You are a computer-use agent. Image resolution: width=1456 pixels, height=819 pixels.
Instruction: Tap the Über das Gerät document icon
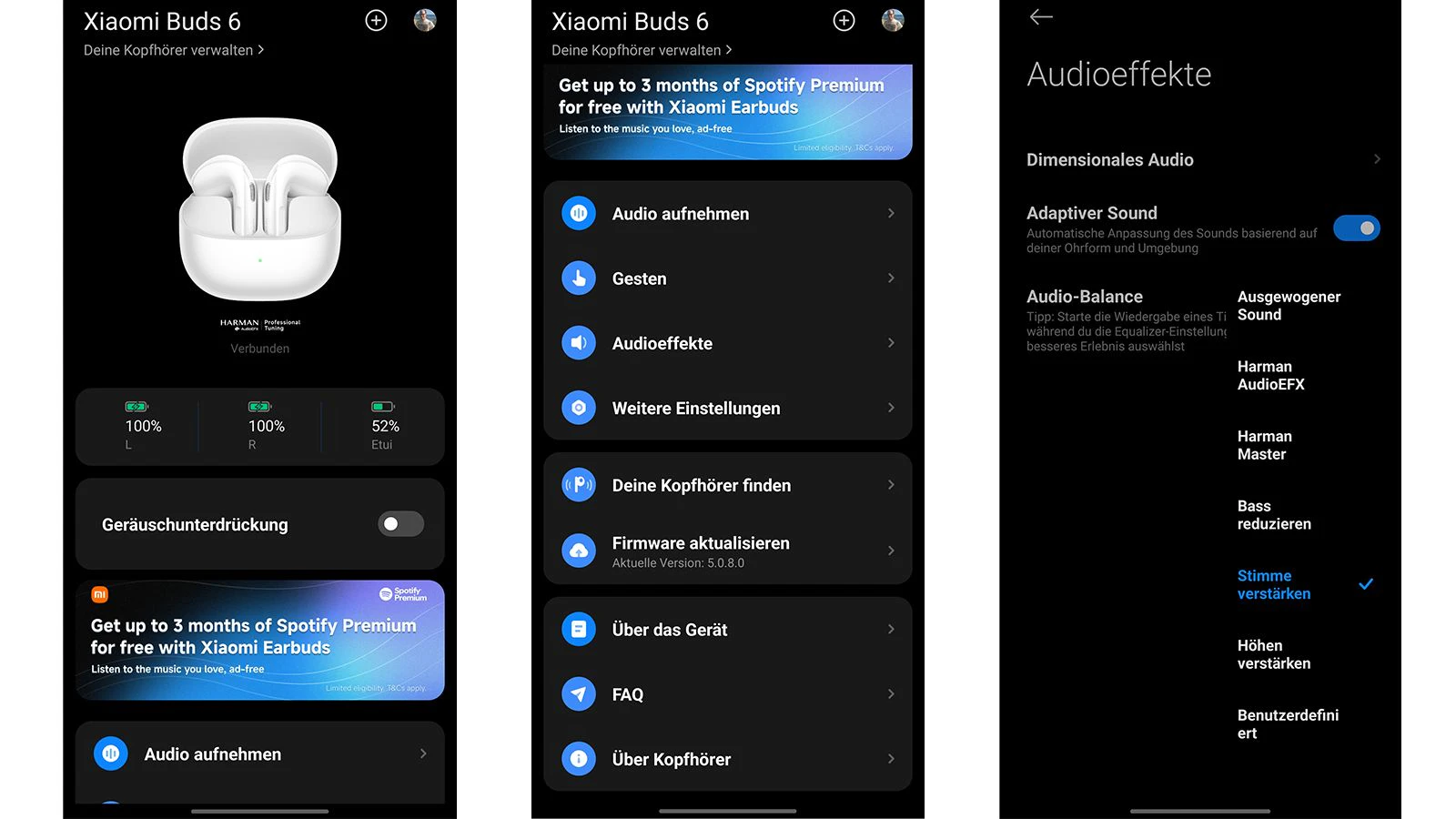click(x=579, y=629)
